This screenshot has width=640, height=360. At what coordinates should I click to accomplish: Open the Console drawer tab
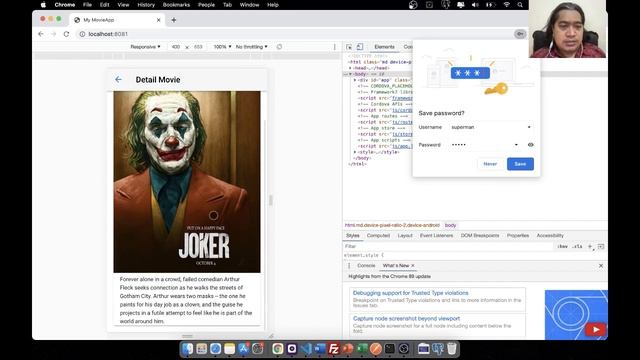coord(366,266)
